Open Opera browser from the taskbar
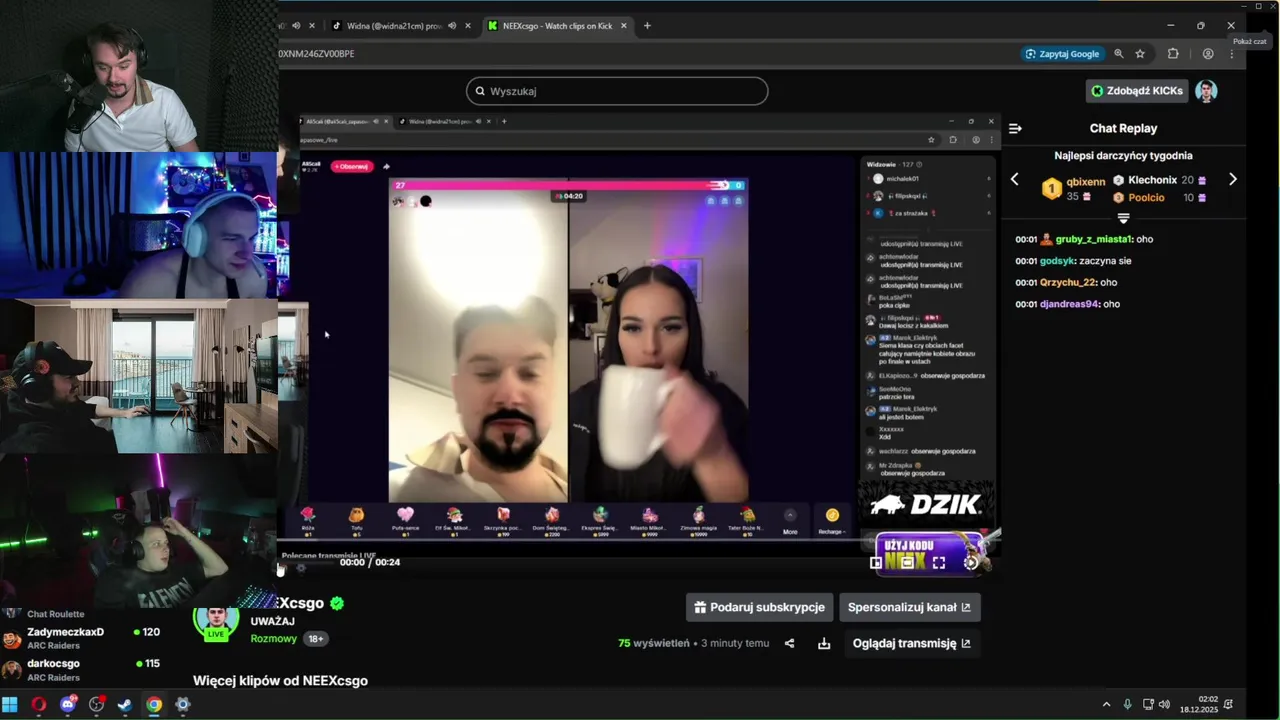This screenshot has width=1280, height=720. pyautogui.click(x=39, y=704)
